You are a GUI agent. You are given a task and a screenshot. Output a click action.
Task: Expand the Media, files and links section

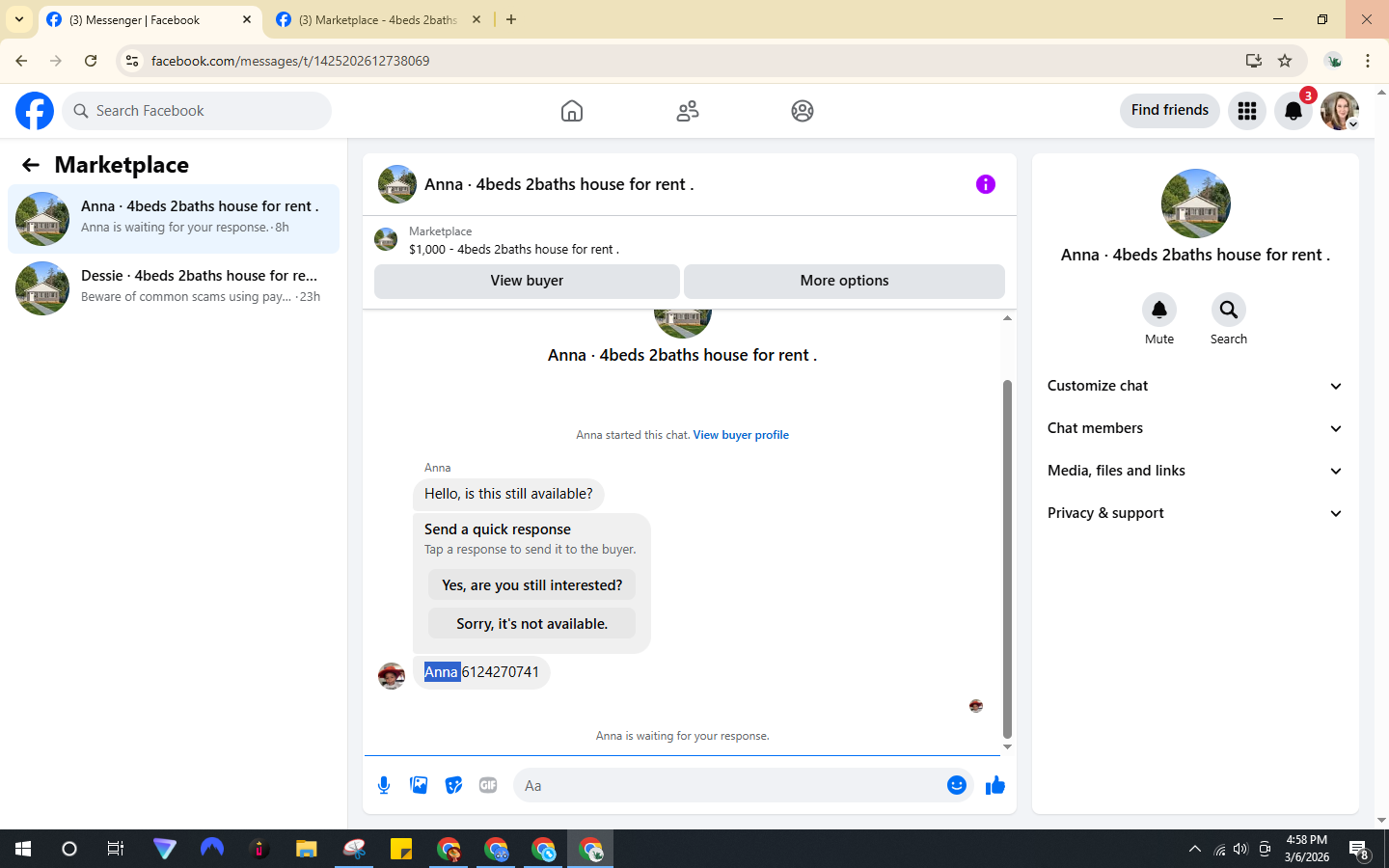1195,471
